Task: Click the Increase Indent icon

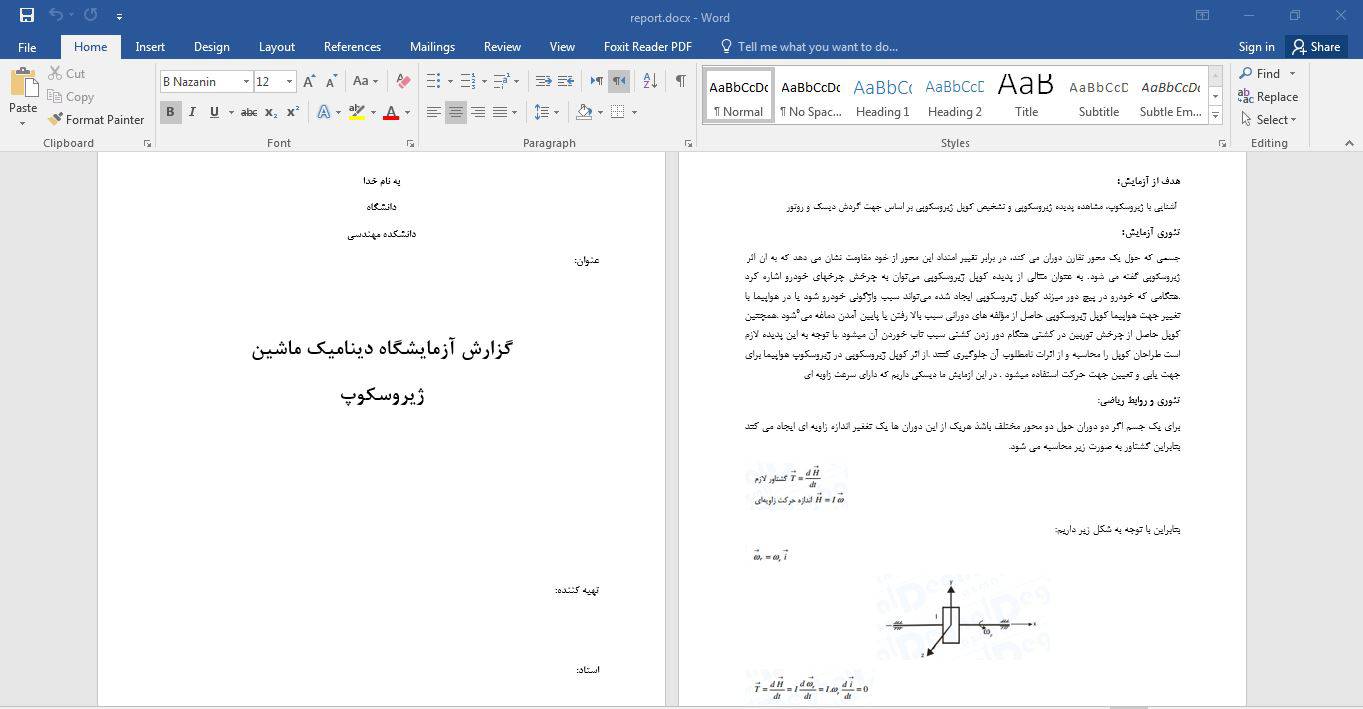Action: tap(566, 81)
